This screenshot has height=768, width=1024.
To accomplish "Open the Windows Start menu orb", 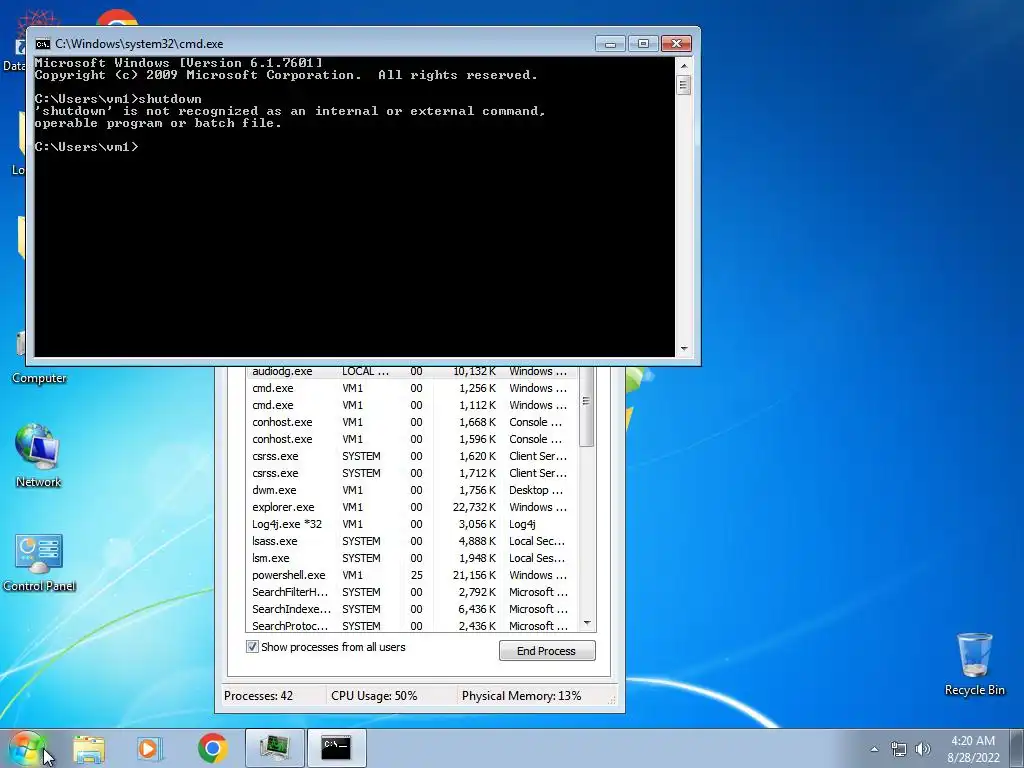I will point(26,748).
